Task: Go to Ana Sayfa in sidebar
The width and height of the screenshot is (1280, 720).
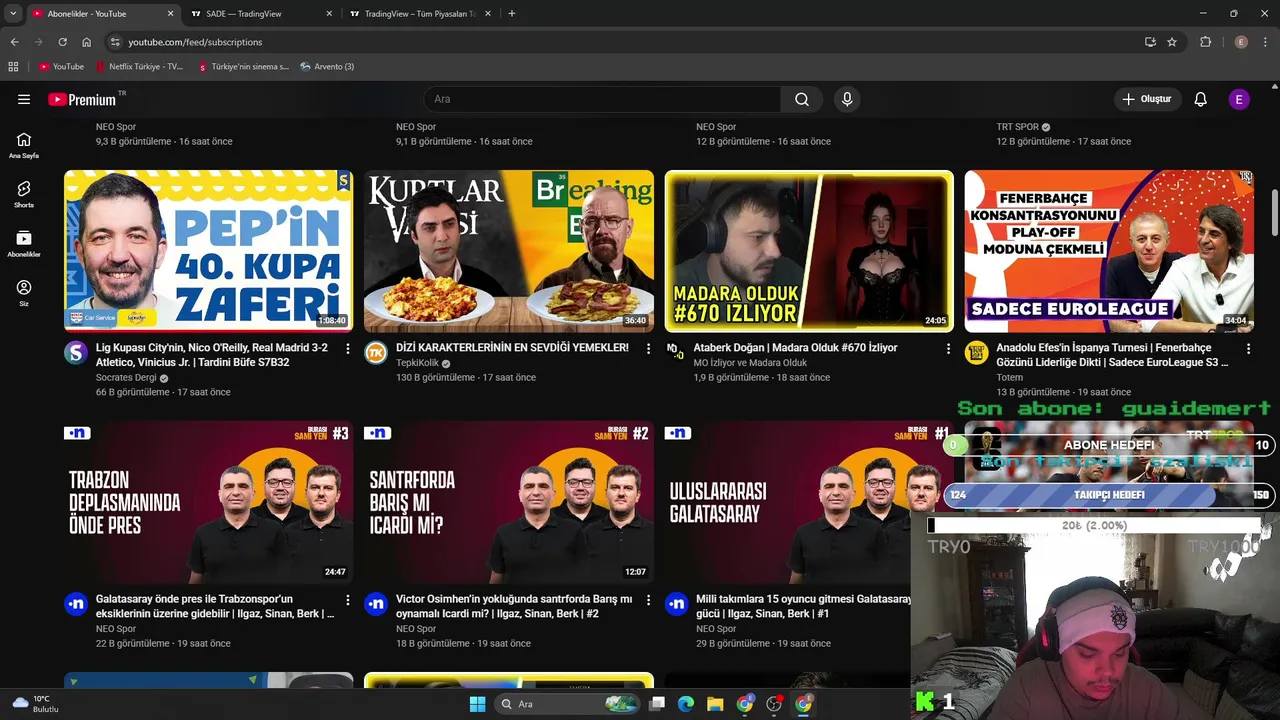Action: [x=24, y=145]
